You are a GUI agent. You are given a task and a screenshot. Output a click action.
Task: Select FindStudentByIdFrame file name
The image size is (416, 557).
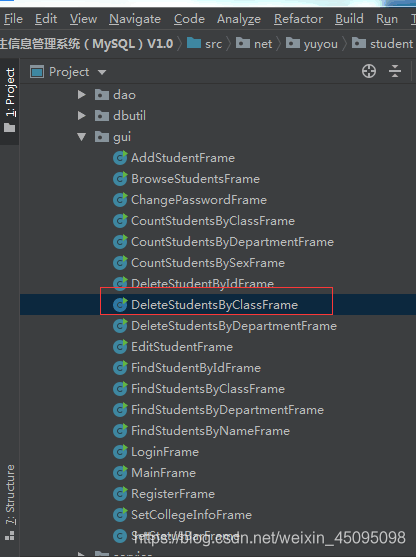(196, 368)
